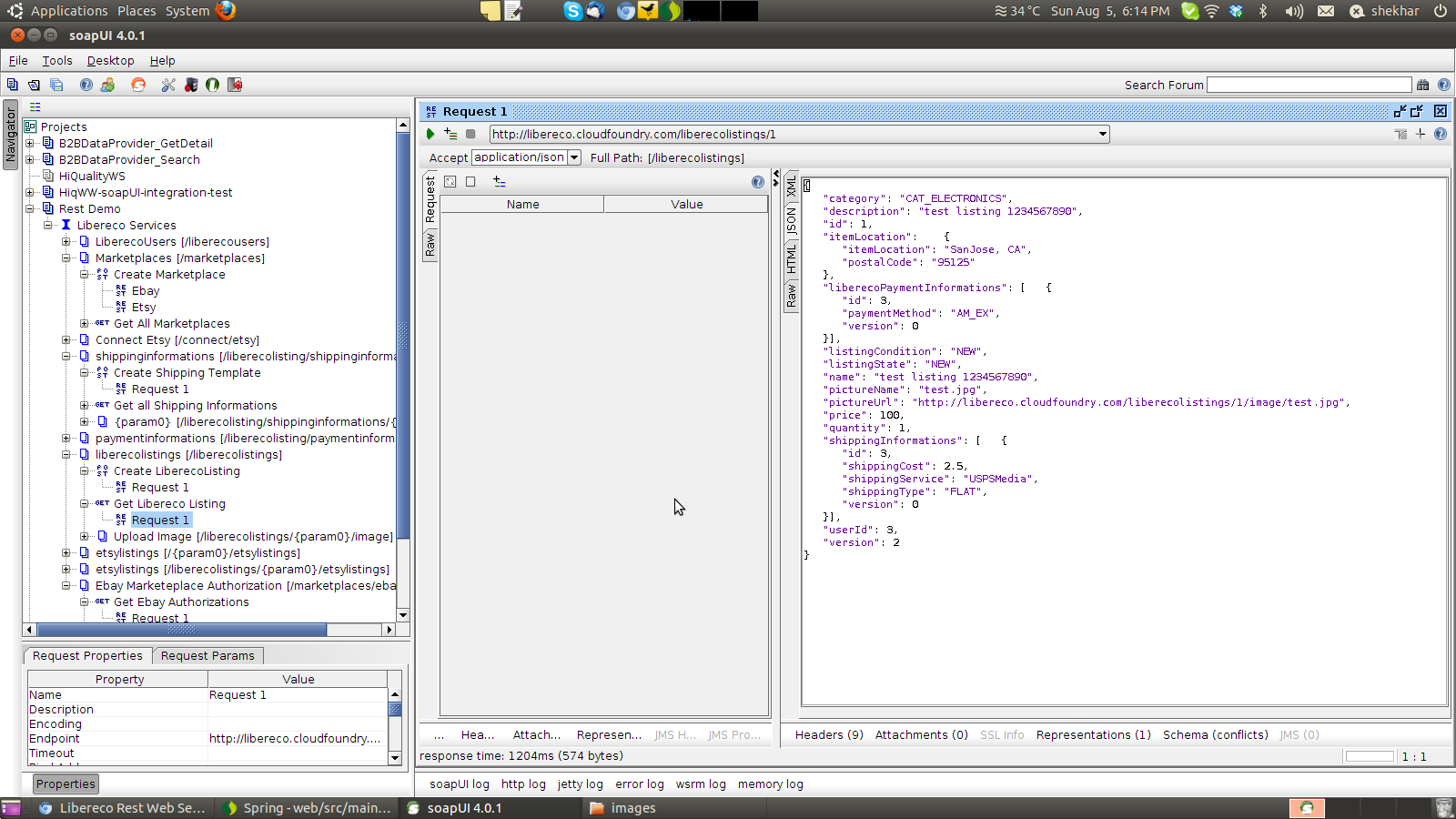The width and height of the screenshot is (1456, 819).
Task: Open Skype from the top panel
Action: point(572,11)
